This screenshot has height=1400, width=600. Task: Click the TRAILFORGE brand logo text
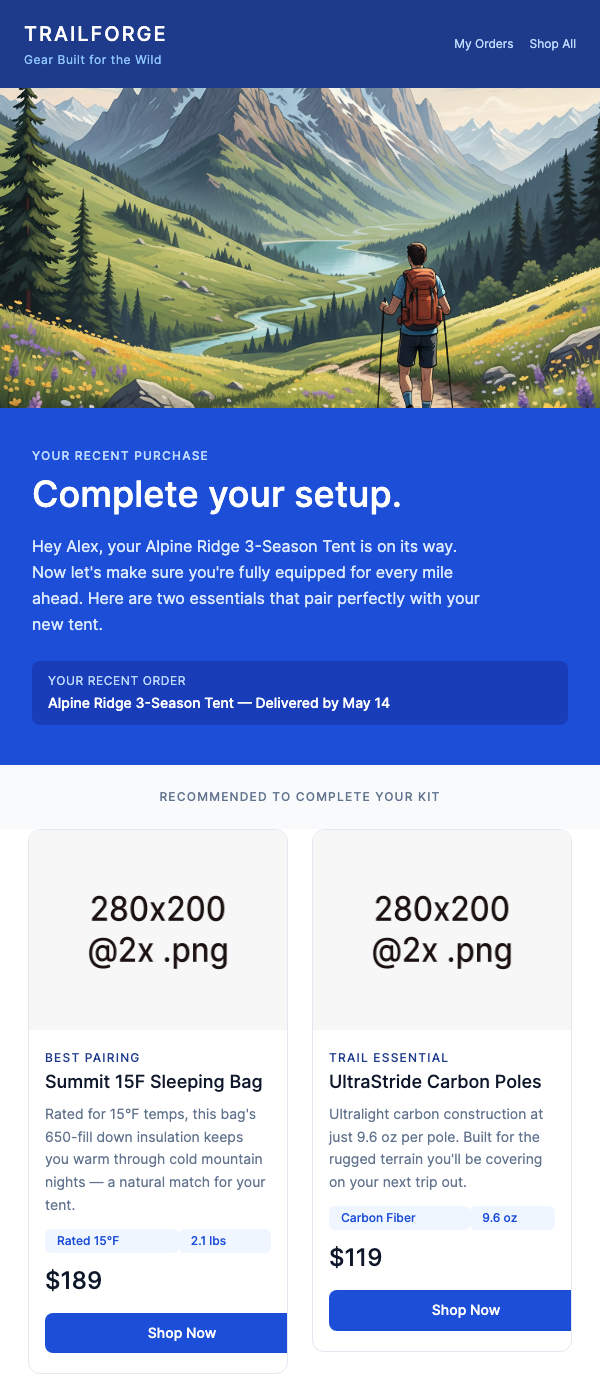(95, 35)
